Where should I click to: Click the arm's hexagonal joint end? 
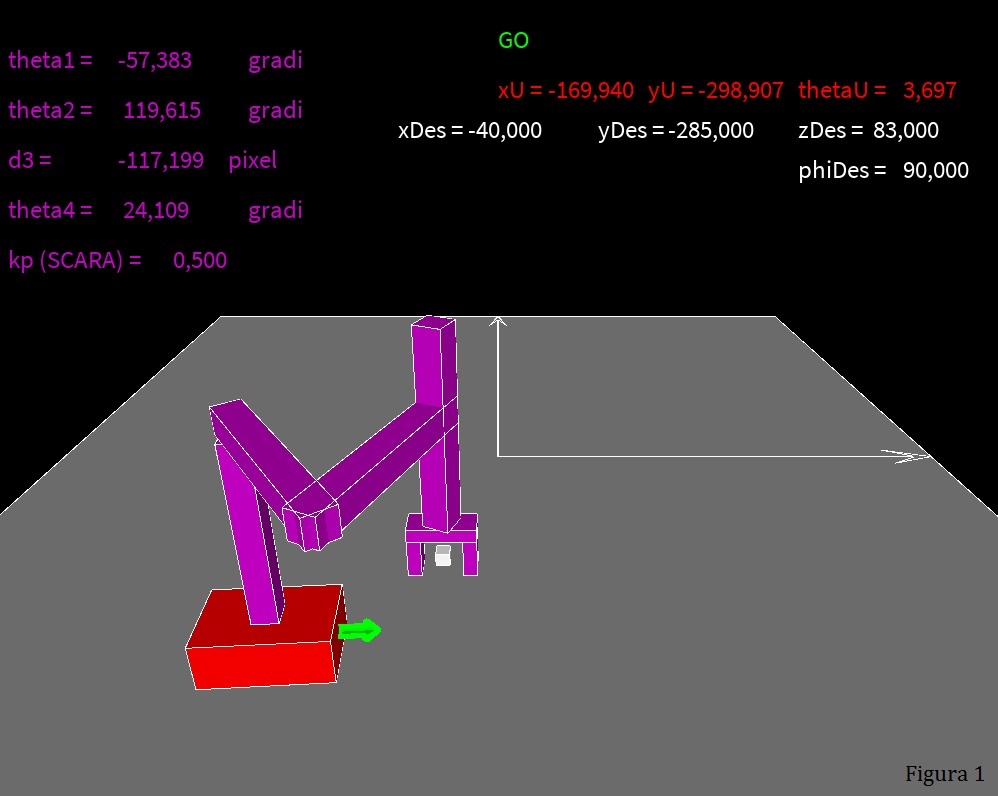311,524
